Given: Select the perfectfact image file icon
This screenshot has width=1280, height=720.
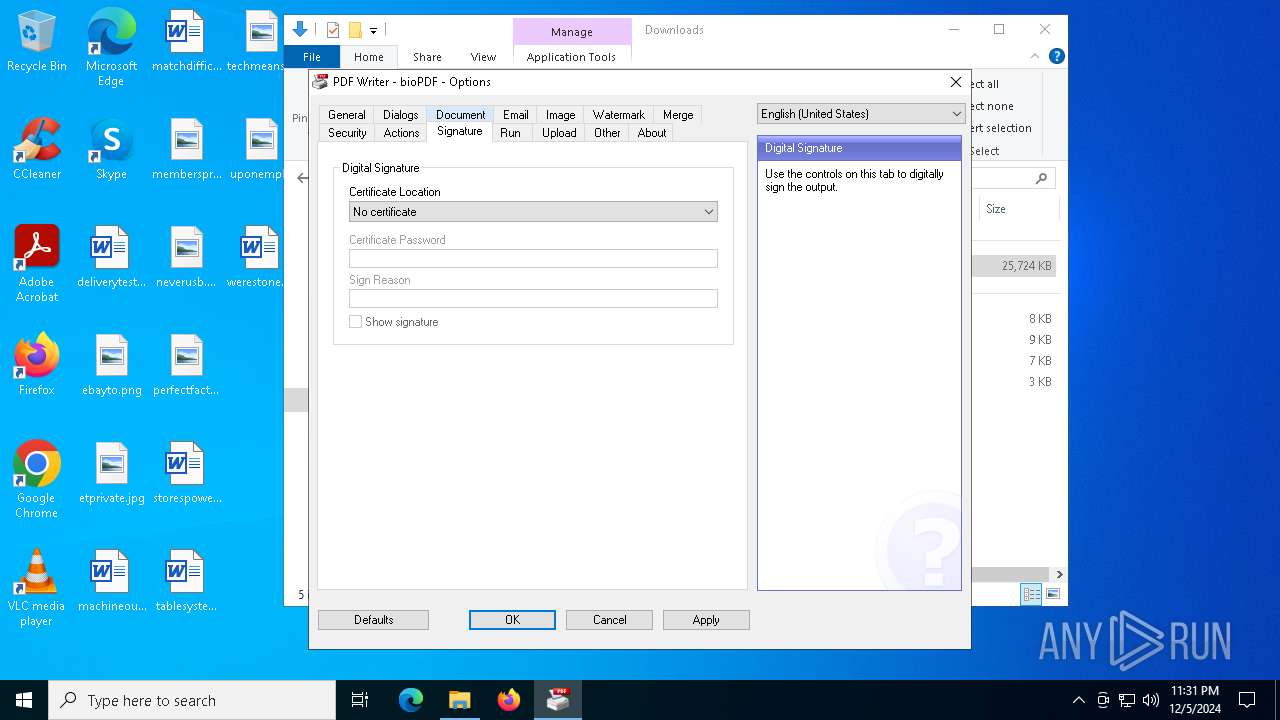Looking at the screenshot, I should (x=186, y=365).
